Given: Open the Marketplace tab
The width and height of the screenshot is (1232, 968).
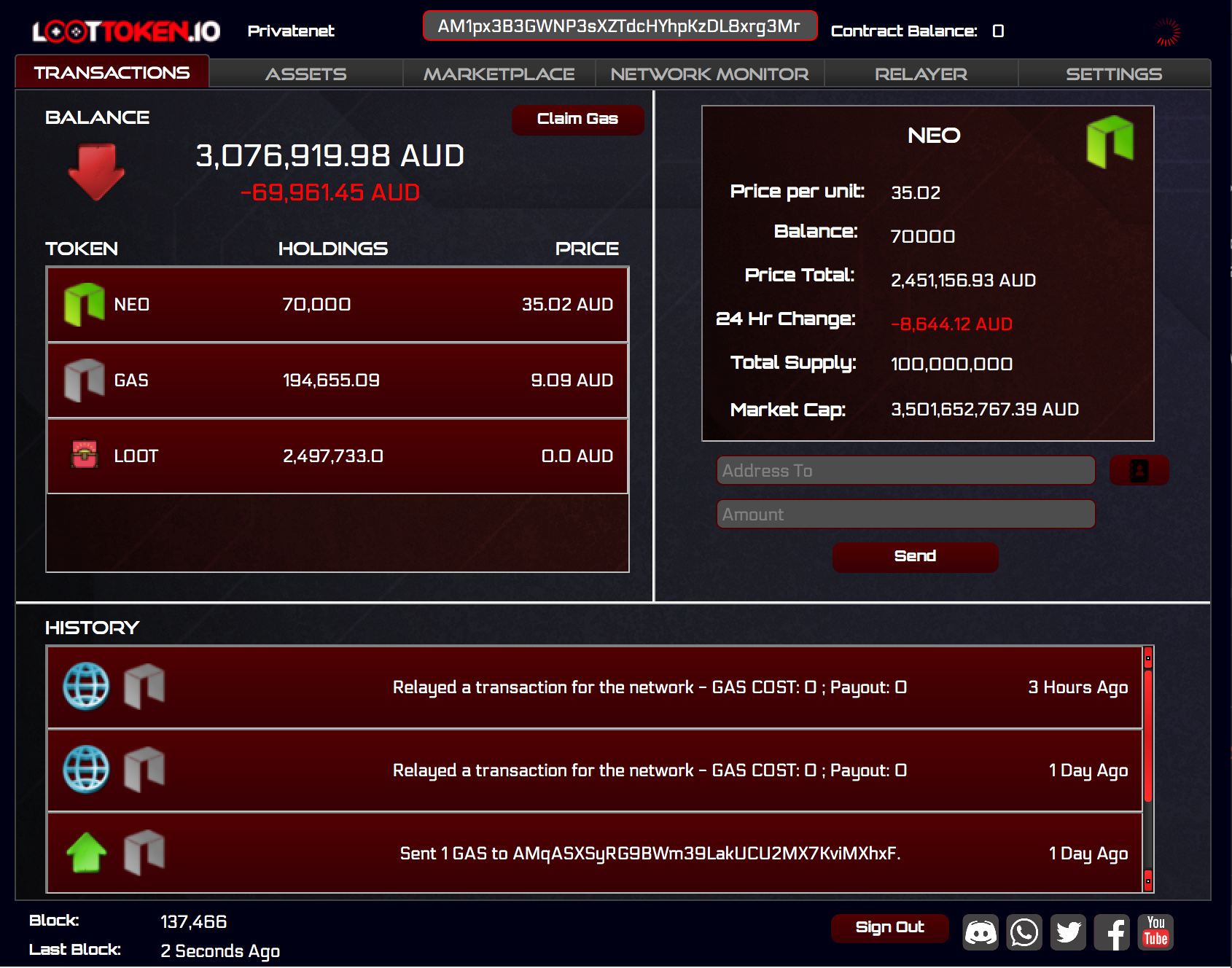Looking at the screenshot, I should pyautogui.click(x=499, y=74).
